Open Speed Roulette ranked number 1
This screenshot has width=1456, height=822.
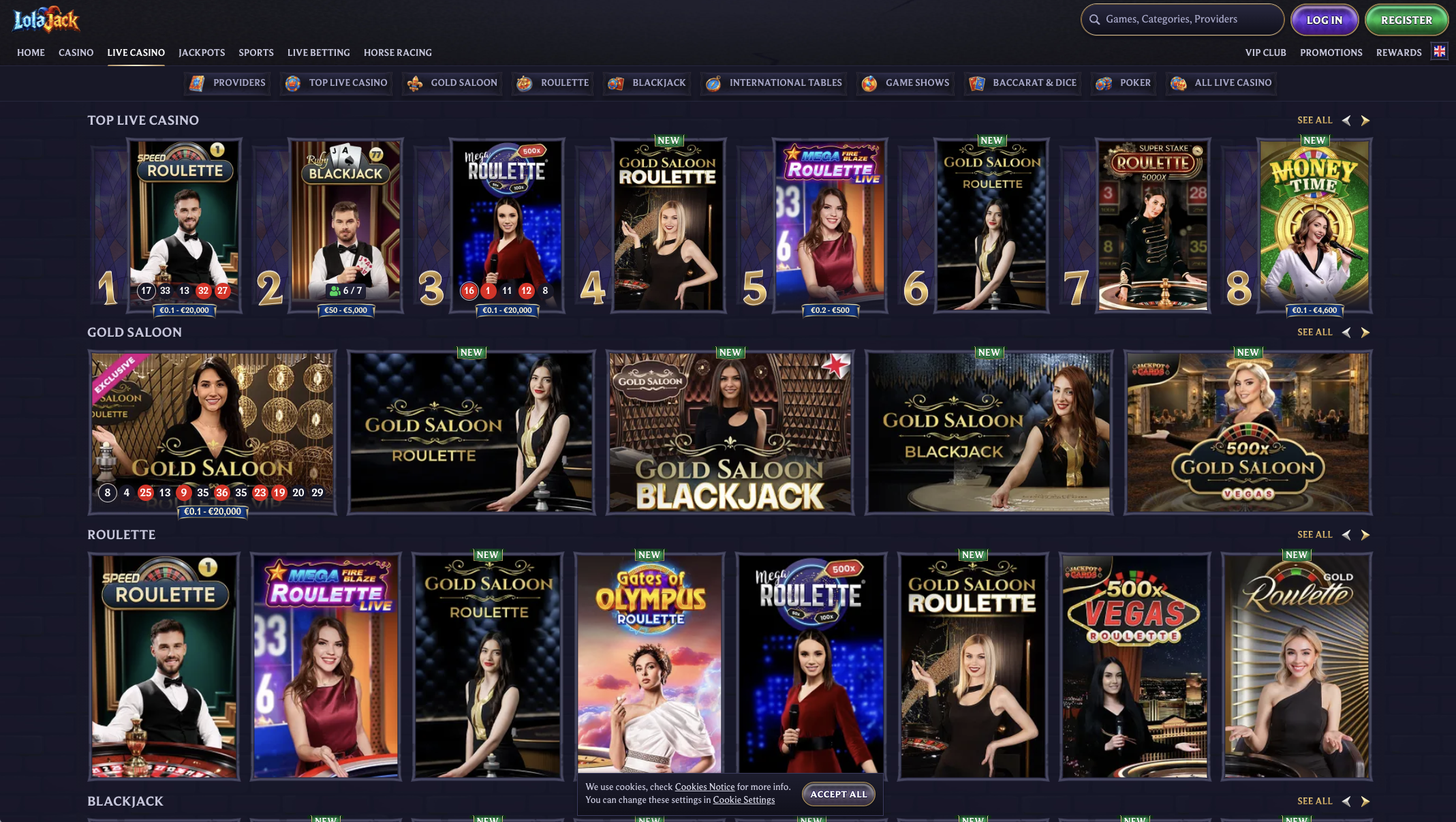point(185,225)
